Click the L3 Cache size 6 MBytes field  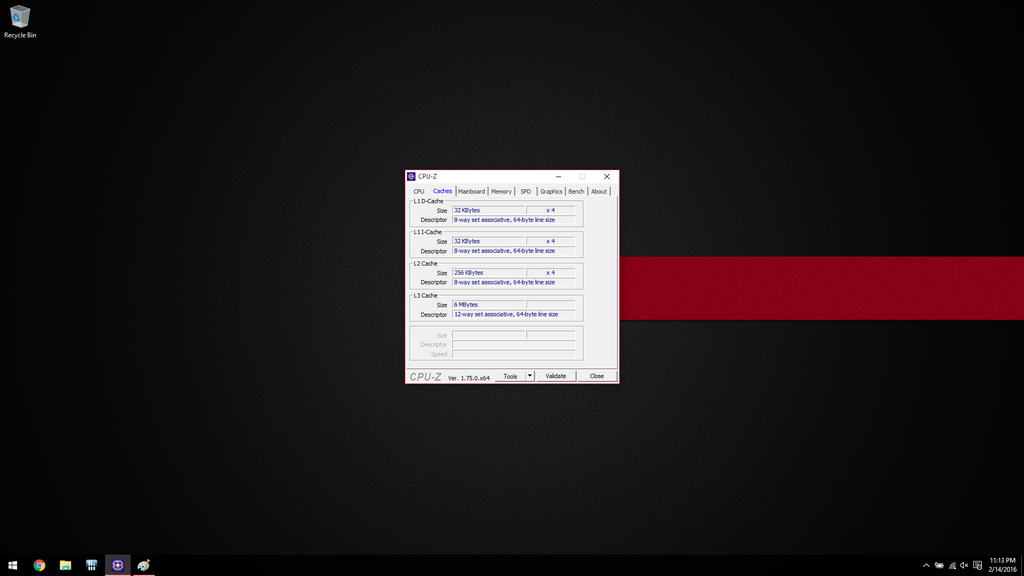coord(488,304)
